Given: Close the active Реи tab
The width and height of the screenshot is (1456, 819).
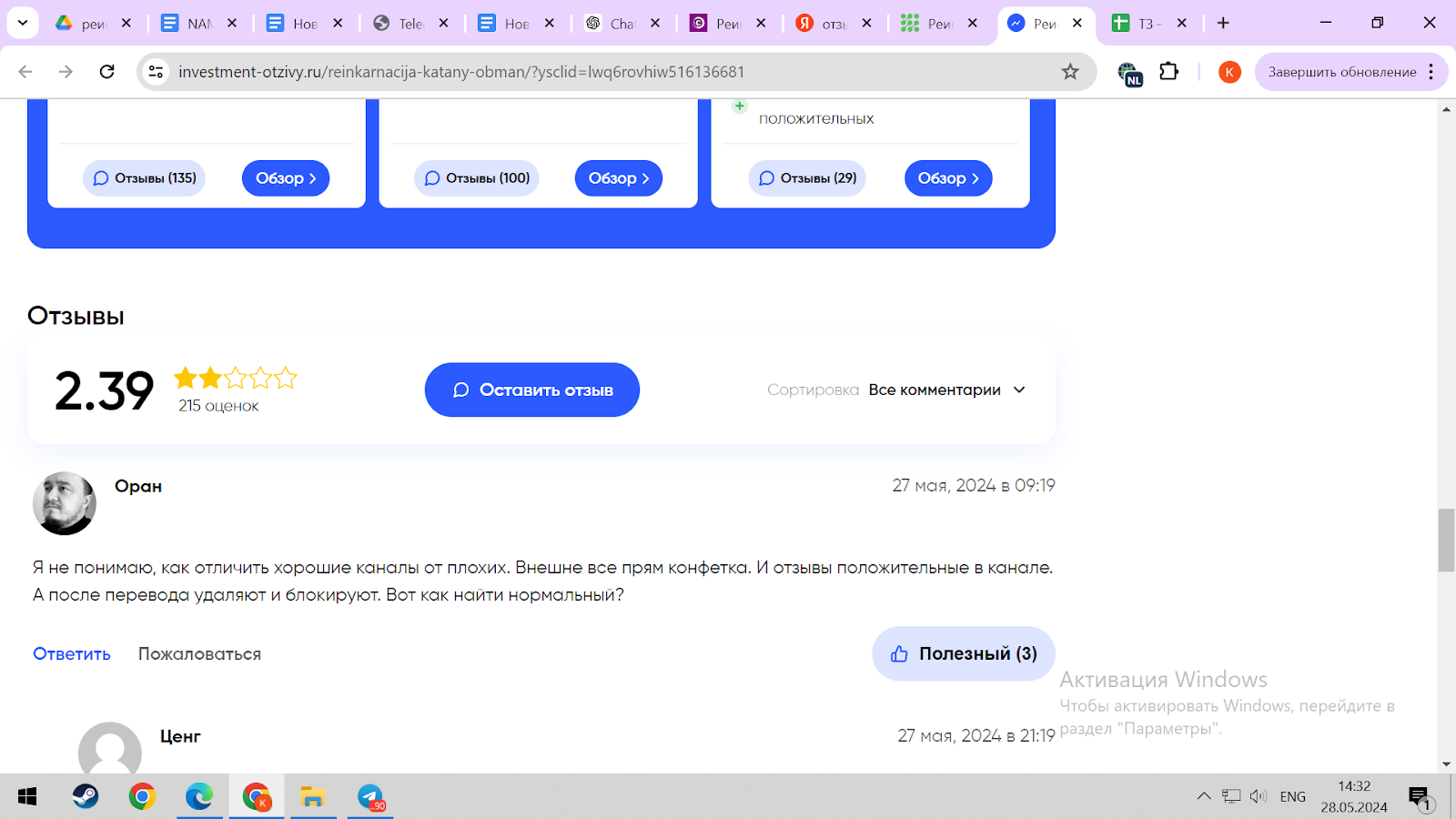Looking at the screenshot, I should coord(1077,24).
